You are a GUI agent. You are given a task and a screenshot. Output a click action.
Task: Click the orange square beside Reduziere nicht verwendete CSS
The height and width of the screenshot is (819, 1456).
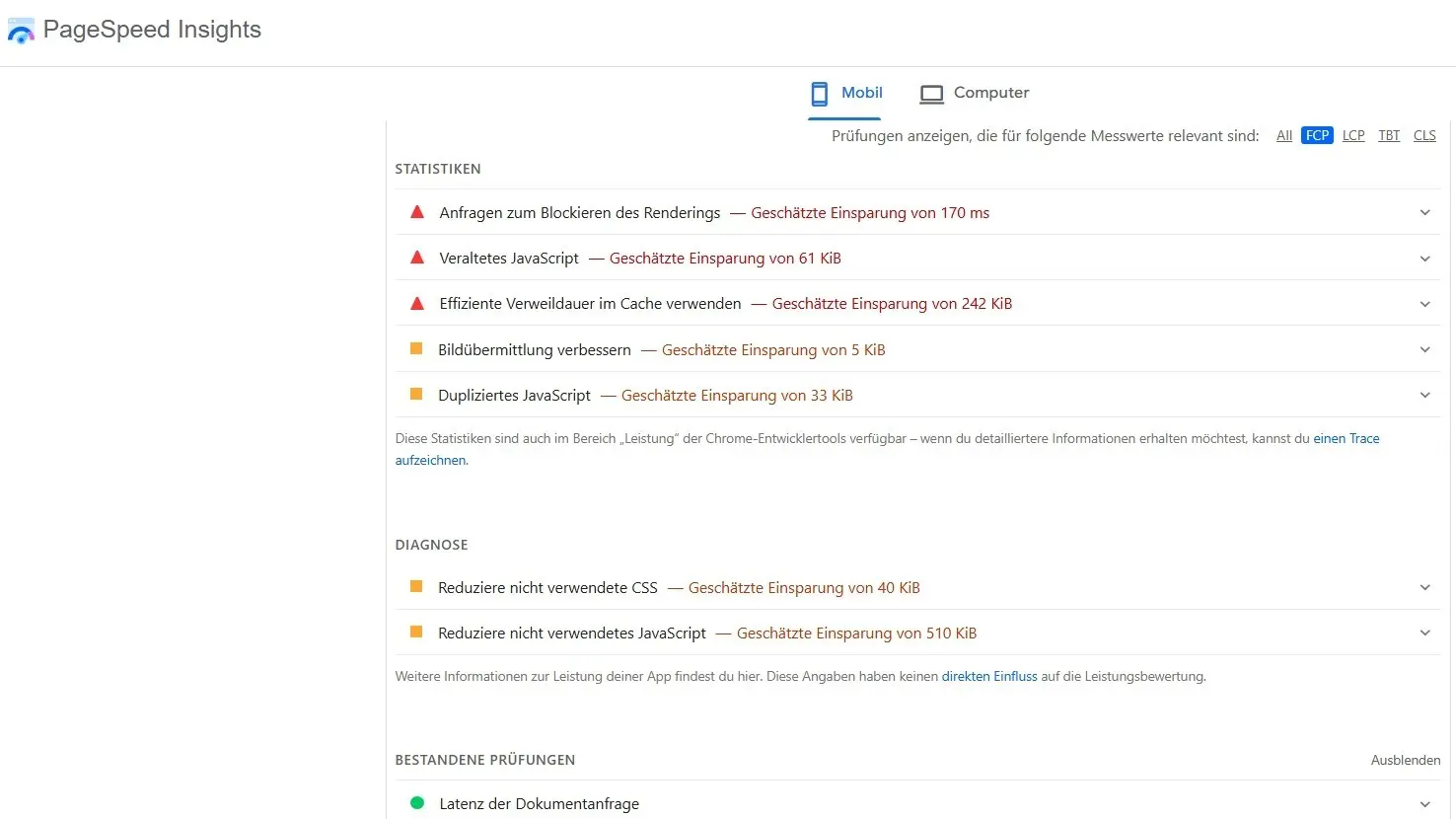point(416,586)
